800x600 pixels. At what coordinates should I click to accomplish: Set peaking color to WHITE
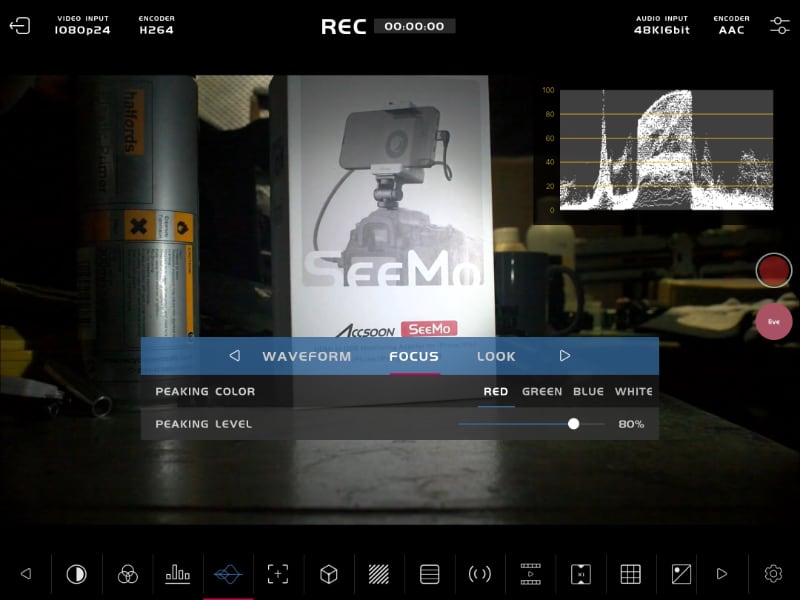(633, 391)
